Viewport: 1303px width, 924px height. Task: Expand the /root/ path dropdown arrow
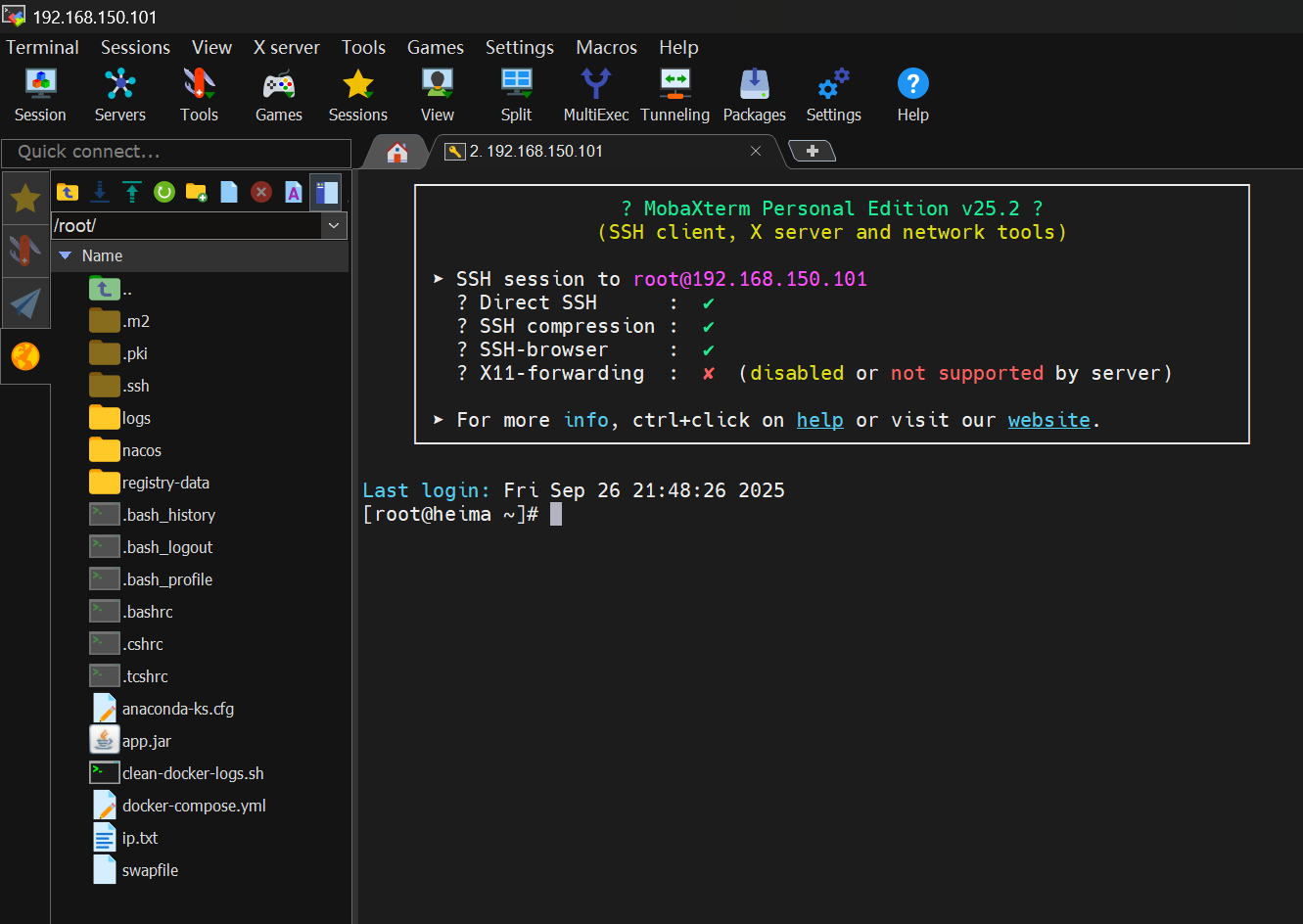tap(334, 225)
